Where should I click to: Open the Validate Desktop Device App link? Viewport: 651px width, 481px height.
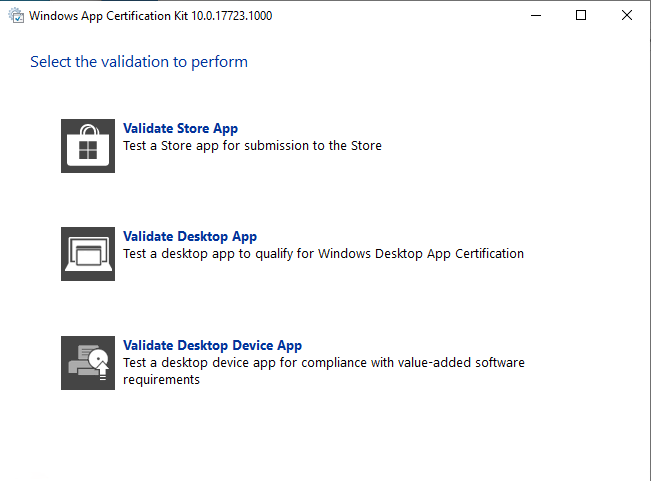tap(212, 345)
